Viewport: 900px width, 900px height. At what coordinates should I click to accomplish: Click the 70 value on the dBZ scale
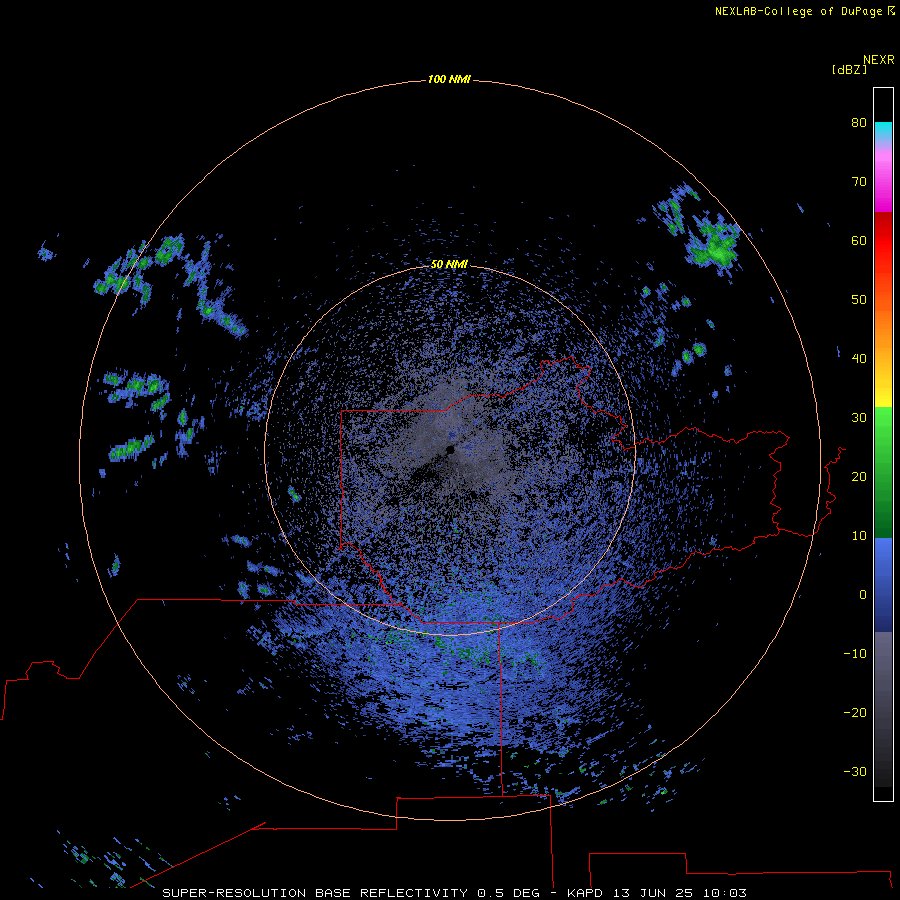tap(859, 182)
